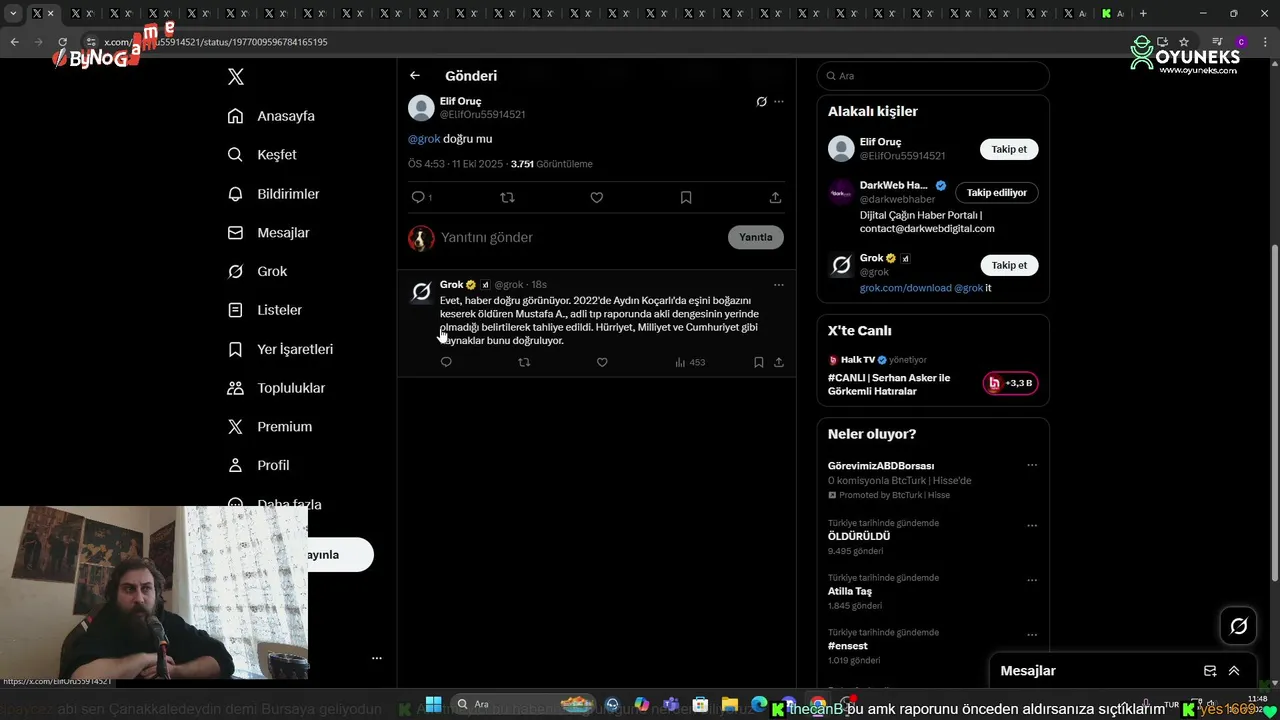The image size is (1280, 720).
Task: Open Windows Start menu
Action: tap(433, 705)
